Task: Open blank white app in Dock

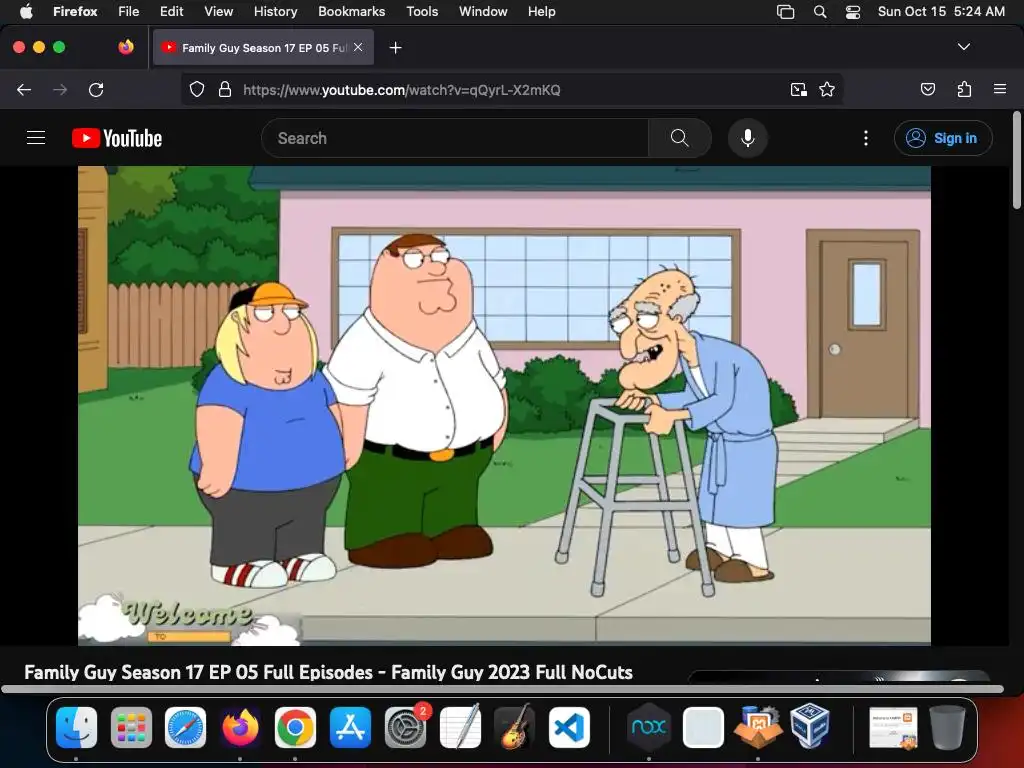Action: coord(703,728)
